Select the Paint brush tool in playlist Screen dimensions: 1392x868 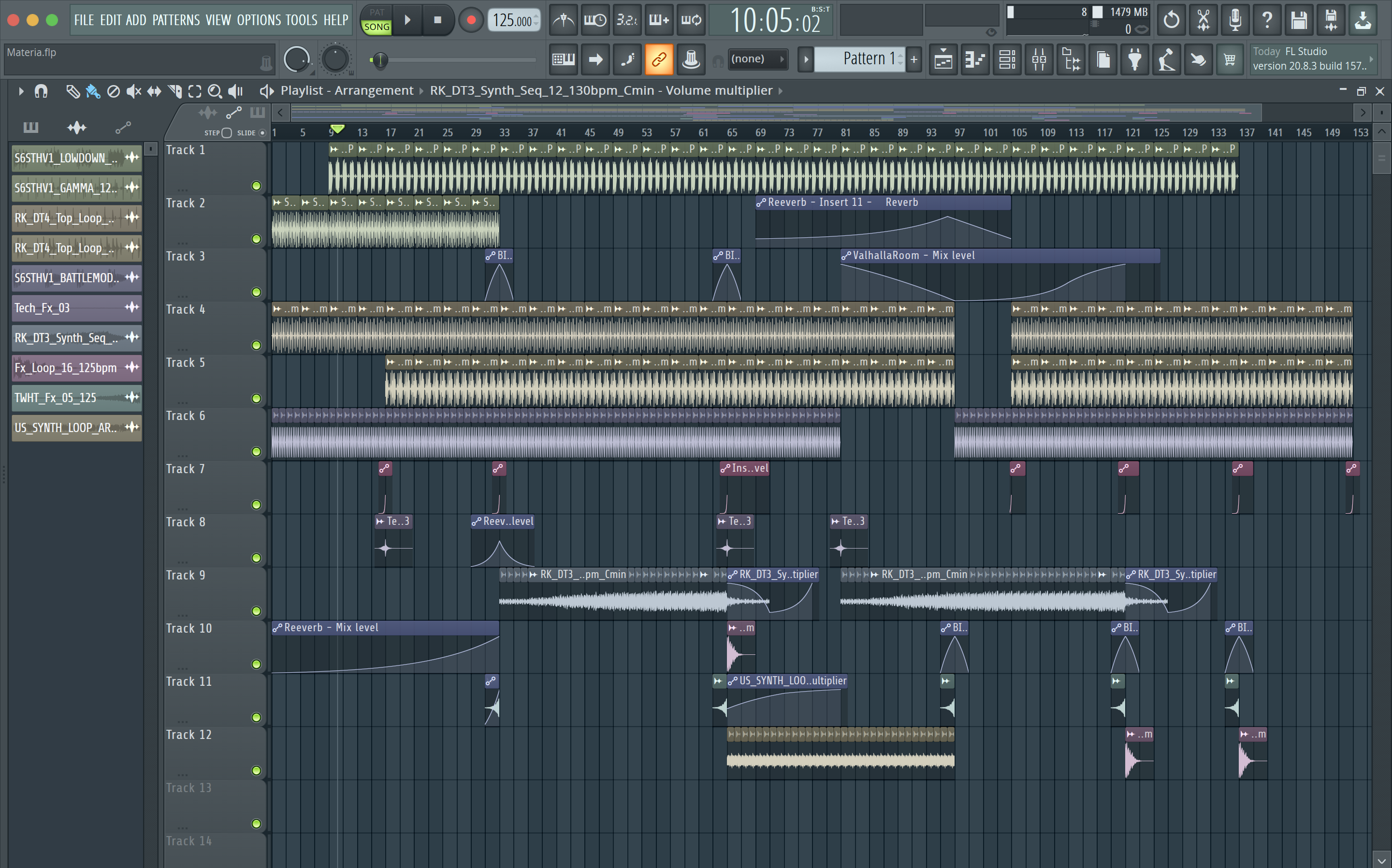(93, 91)
